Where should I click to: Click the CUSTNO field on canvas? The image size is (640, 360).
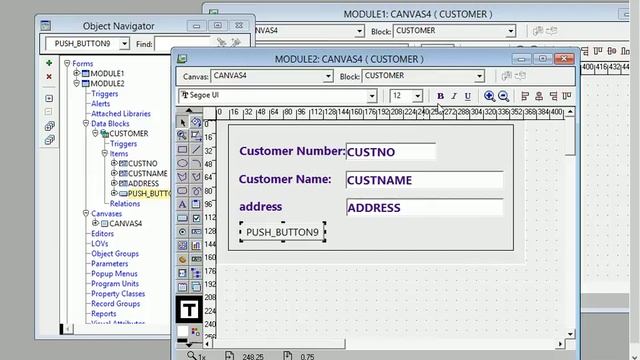click(391, 152)
